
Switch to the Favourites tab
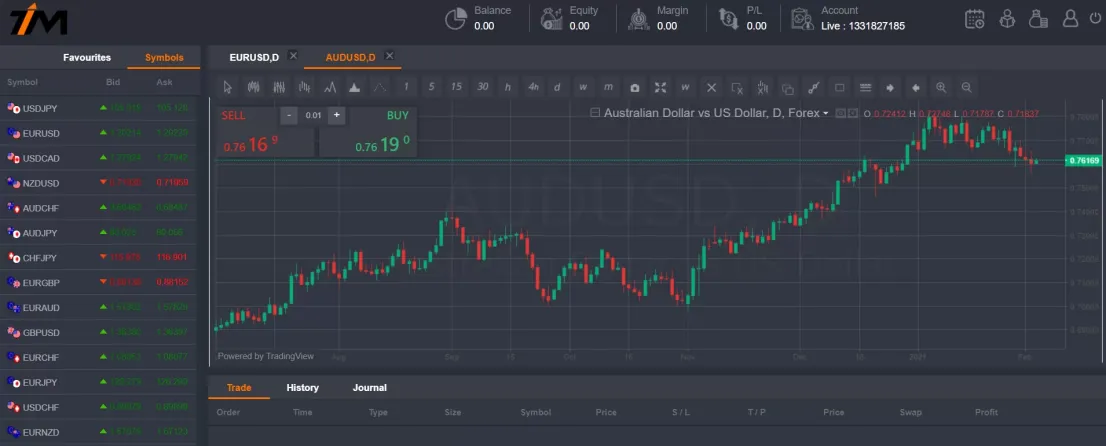[87, 57]
